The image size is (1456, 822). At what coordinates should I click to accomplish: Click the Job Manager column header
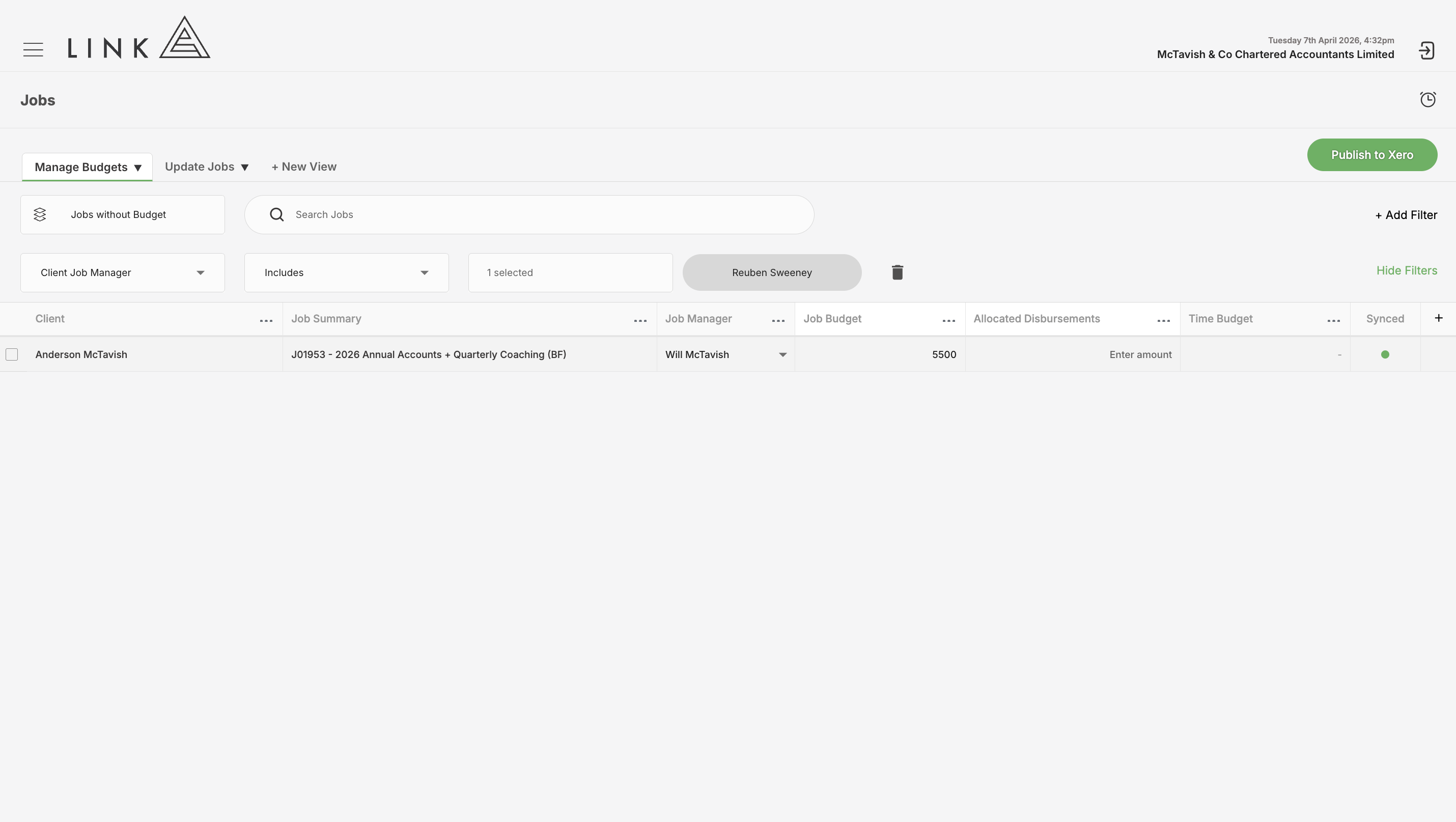[698, 319]
